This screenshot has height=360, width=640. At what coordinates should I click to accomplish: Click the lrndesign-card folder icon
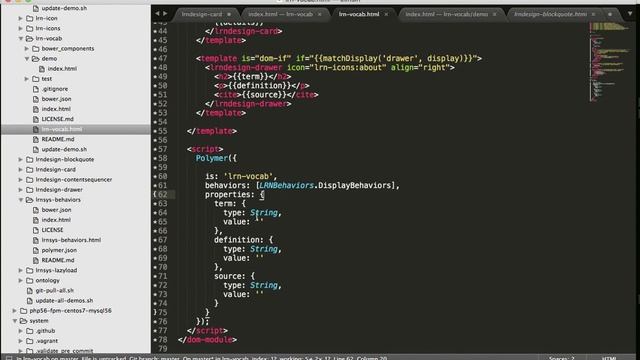[x=29, y=169]
